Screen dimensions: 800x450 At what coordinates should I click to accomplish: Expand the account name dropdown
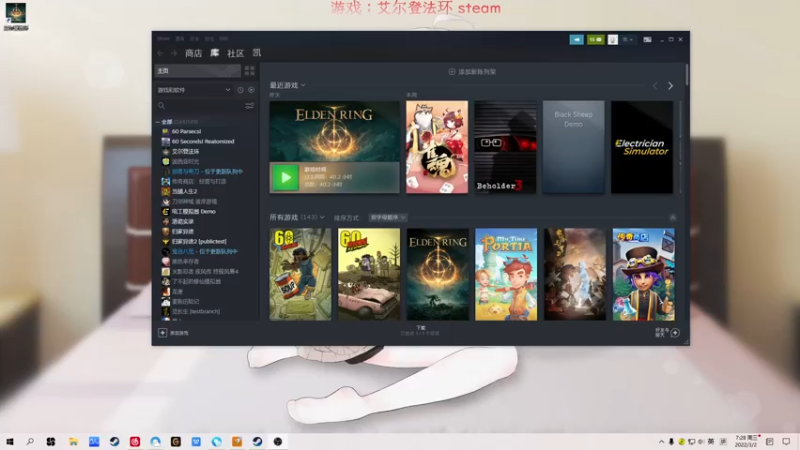(x=628, y=39)
